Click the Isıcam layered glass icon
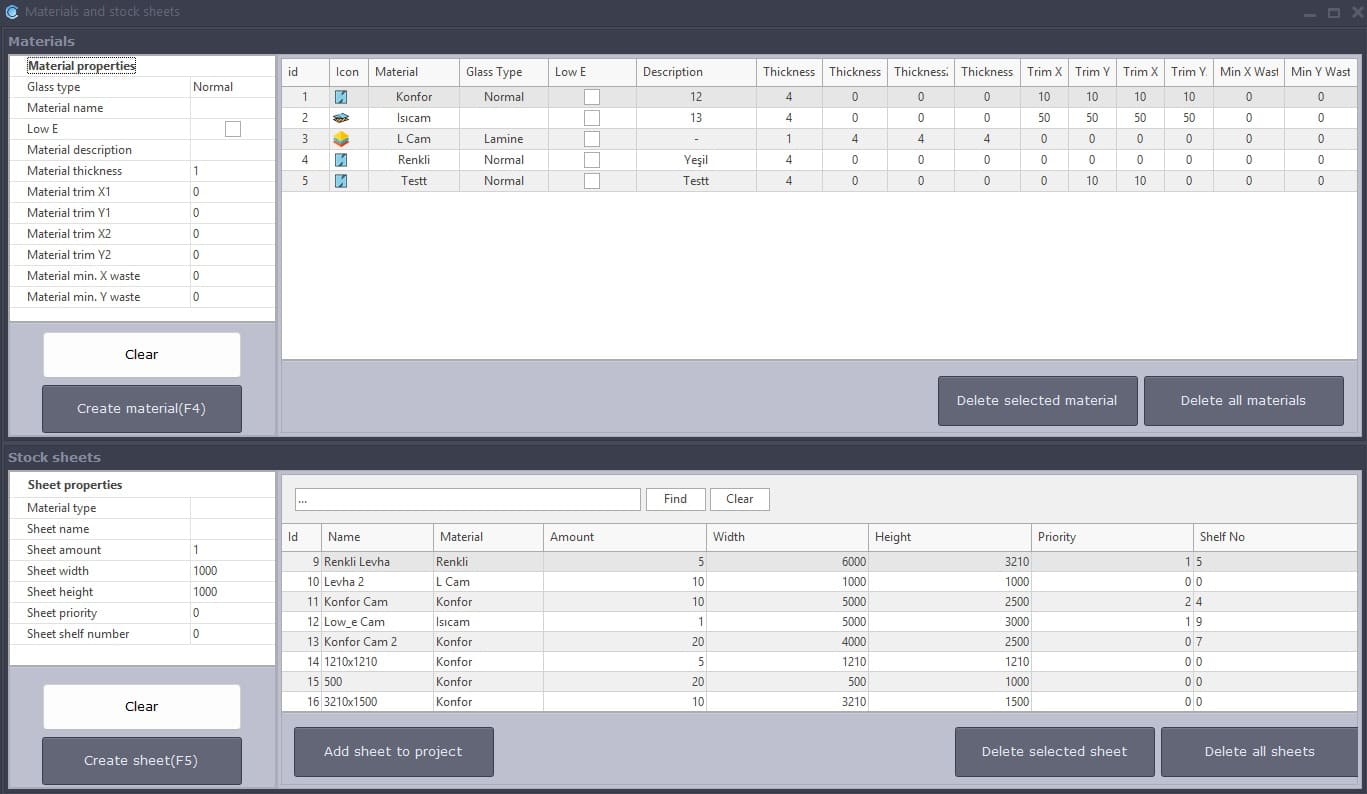This screenshot has height=794, width=1367. click(x=340, y=117)
